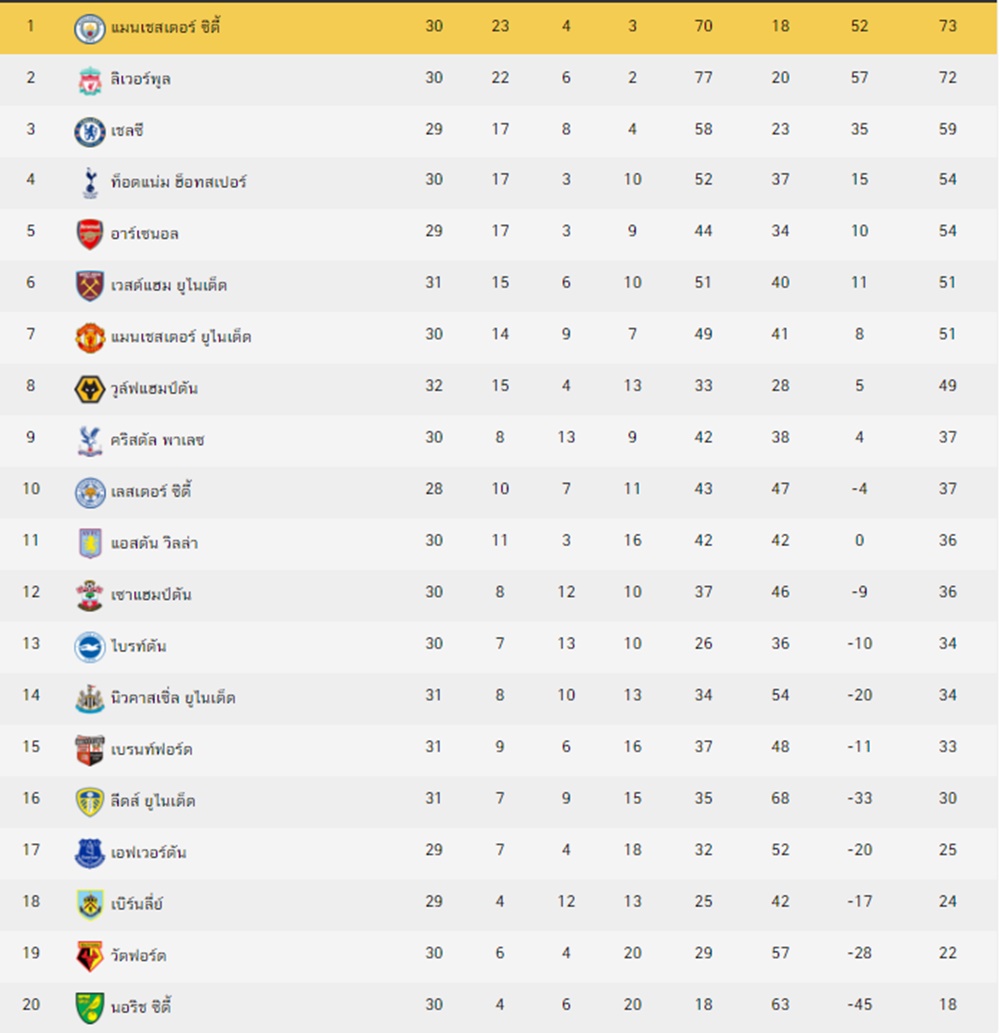Select the Chelsea badge icon
1000x1033 pixels.
tap(89, 132)
